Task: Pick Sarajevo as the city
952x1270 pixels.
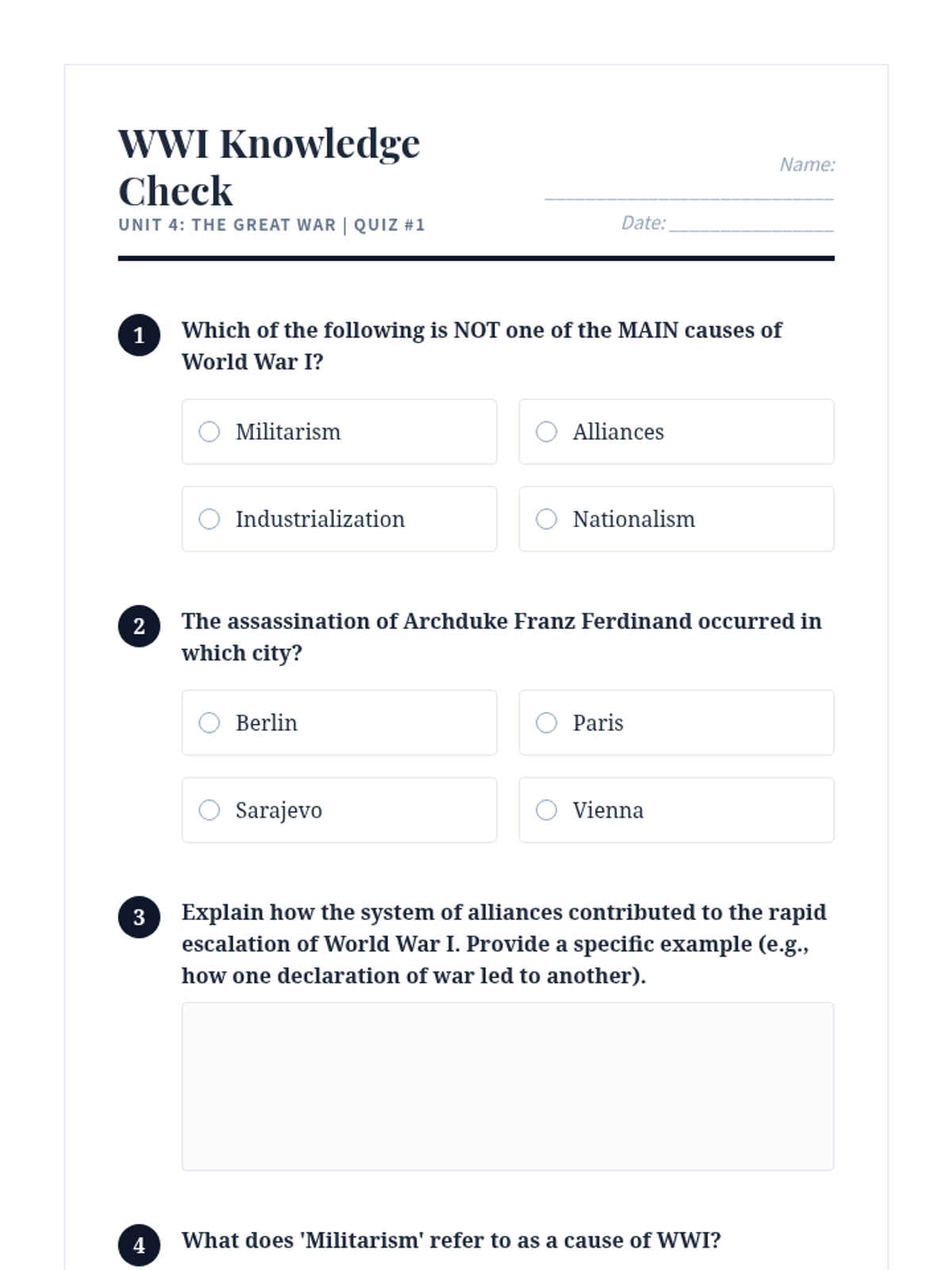Action: pos(209,810)
